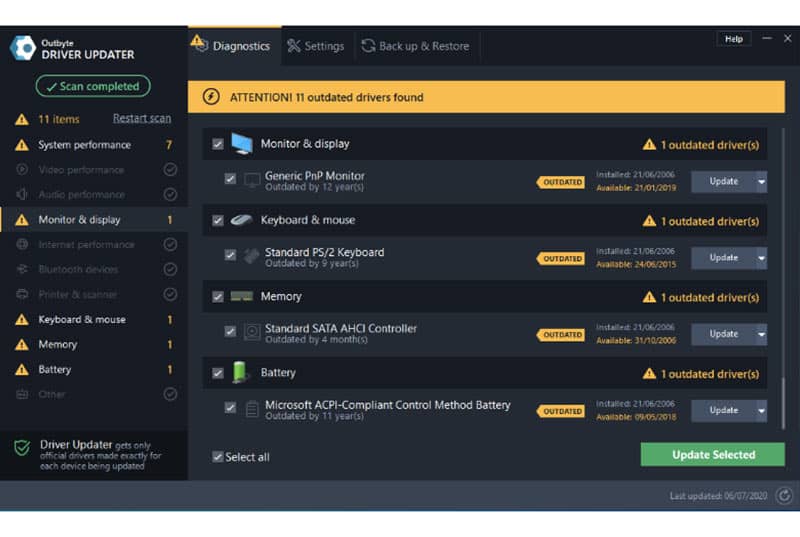The width and height of the screenshot is (800, 537).
Task: Uncheck the Standard PS/2 Keyboard checkbox
Action: pyautogui.click(x=230, y=254)
